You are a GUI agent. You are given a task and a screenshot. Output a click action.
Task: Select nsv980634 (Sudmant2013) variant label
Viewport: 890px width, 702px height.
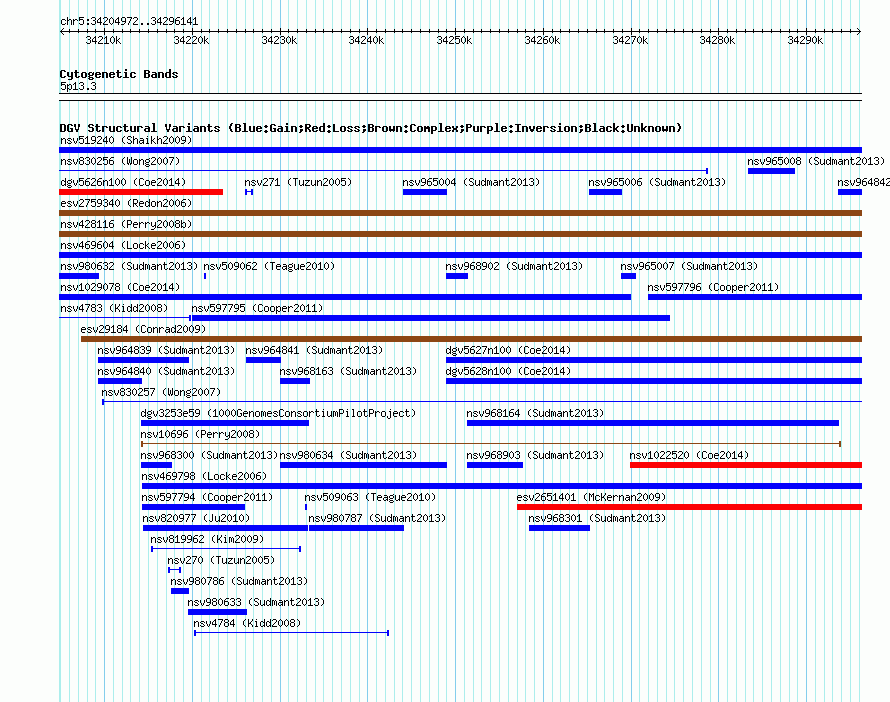(349, 455)
